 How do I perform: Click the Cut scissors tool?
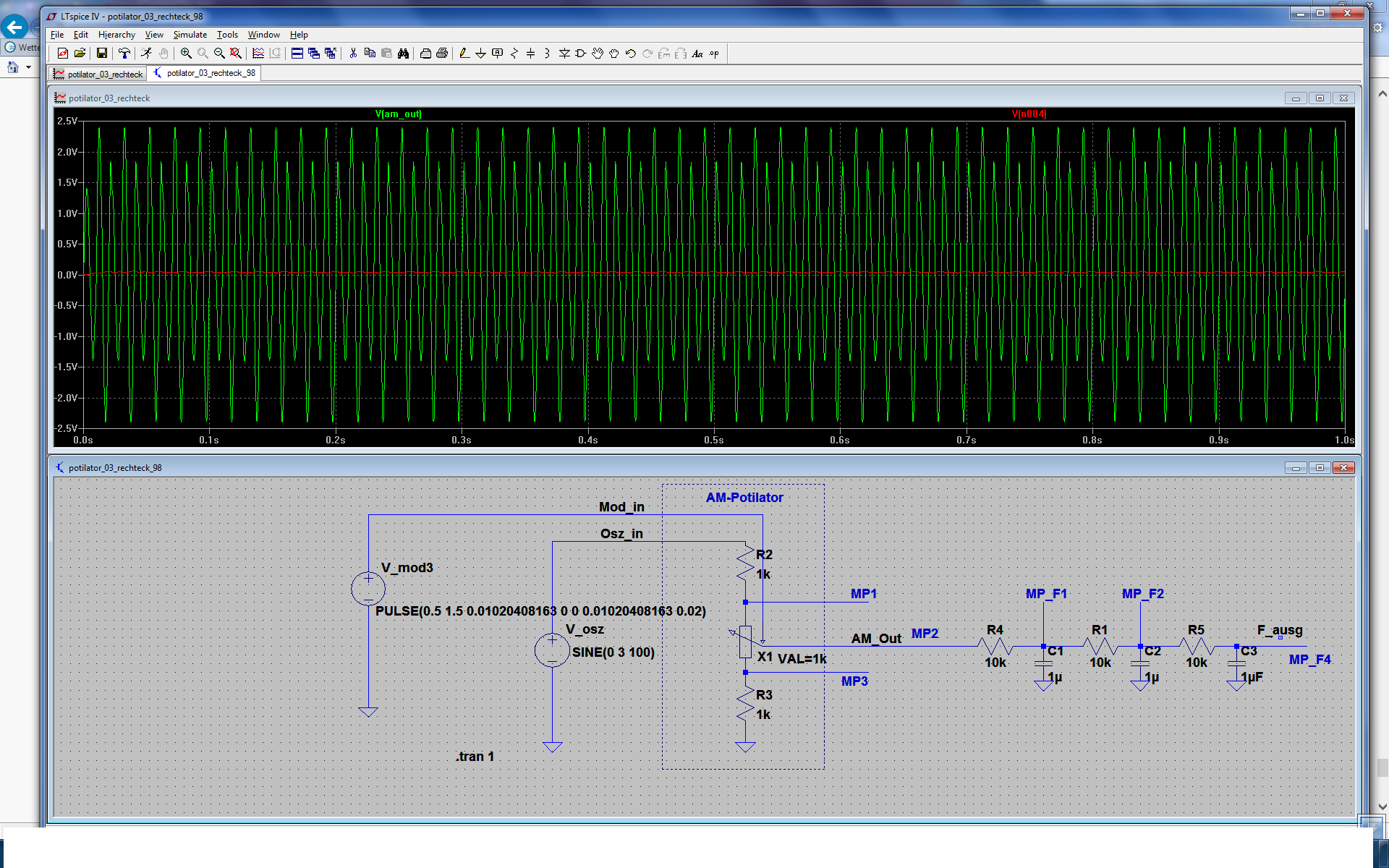click(353, 54)
